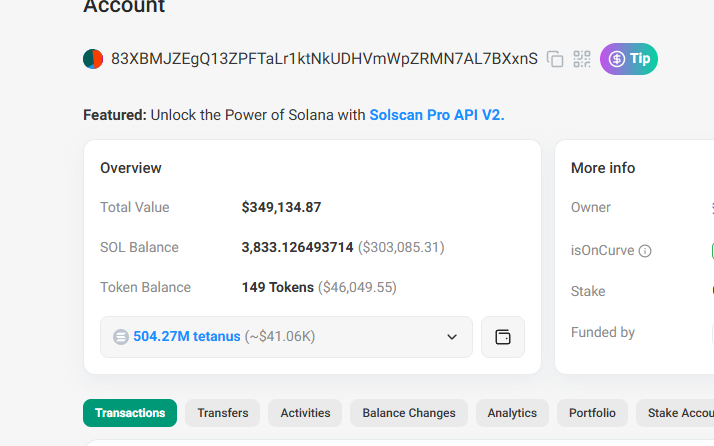Copy the account address with copy icon
This screenshot has height=446, width=714.
tap(555, 59)
